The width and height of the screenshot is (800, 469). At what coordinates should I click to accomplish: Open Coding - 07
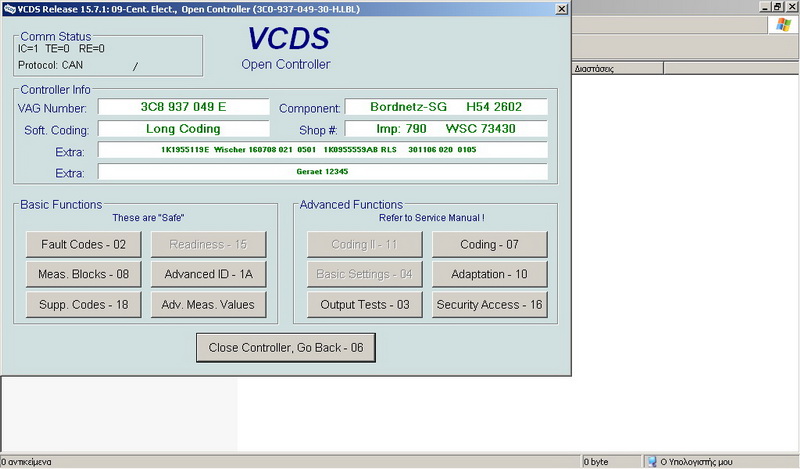[x=490, y=244]
